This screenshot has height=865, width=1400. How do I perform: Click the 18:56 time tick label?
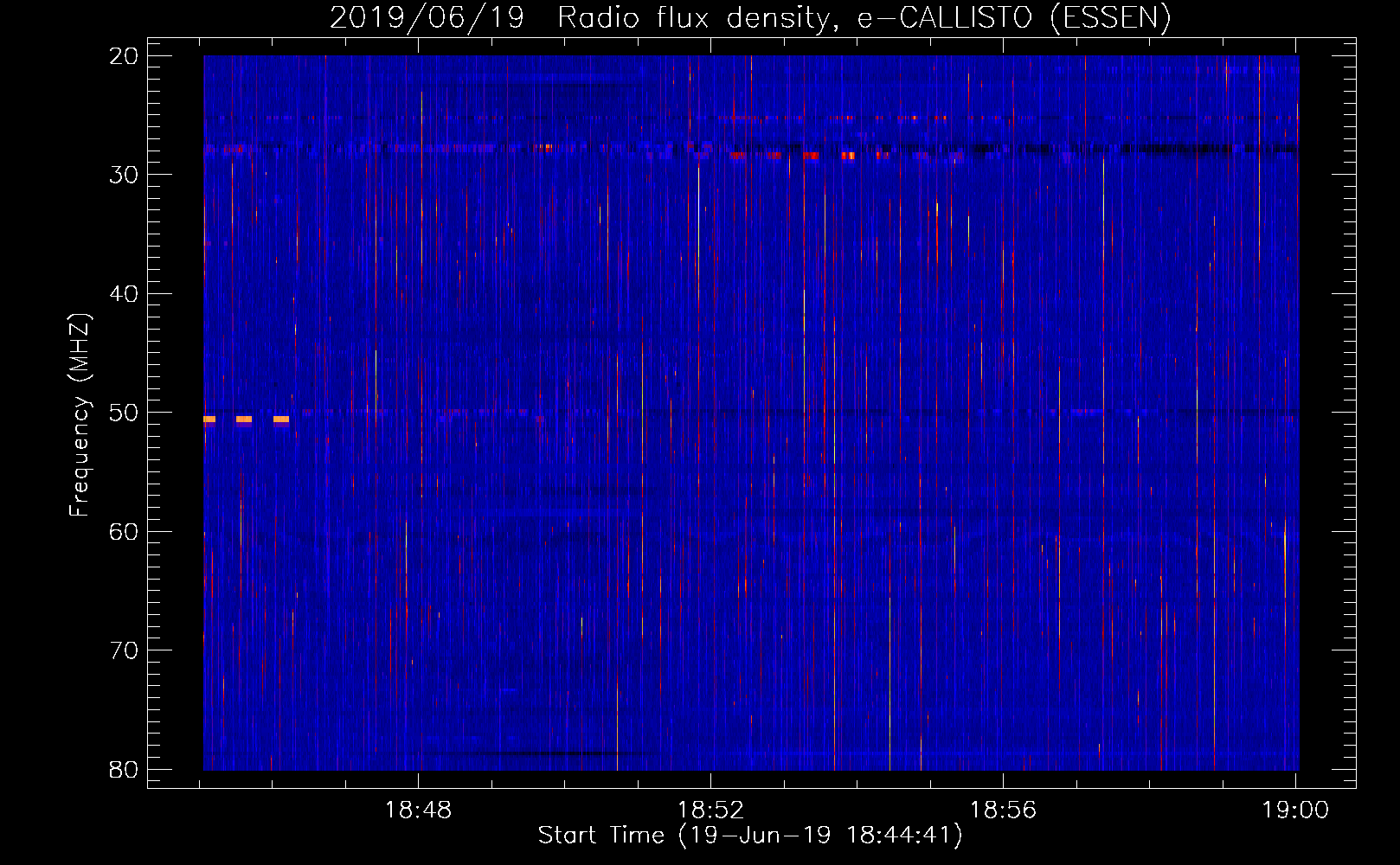pos(1003,811)
